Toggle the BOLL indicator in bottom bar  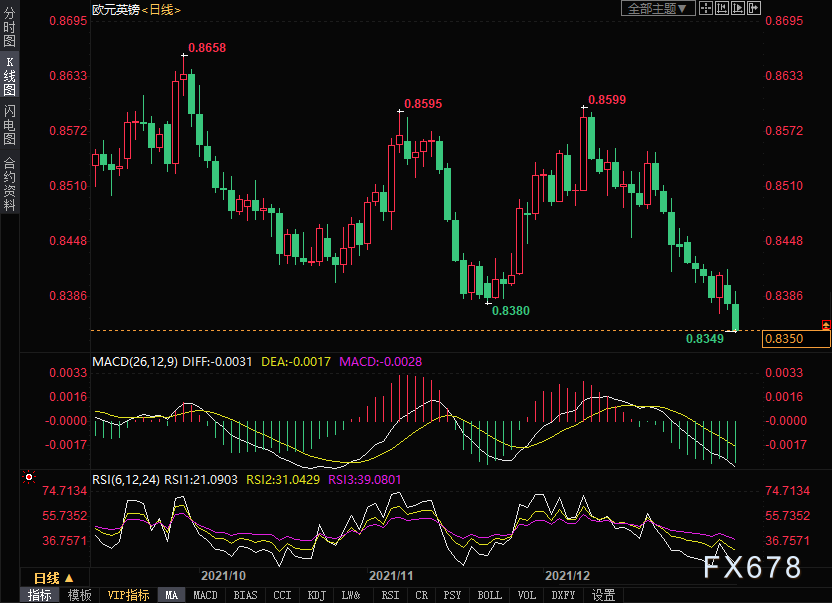(x=489, y=595)
